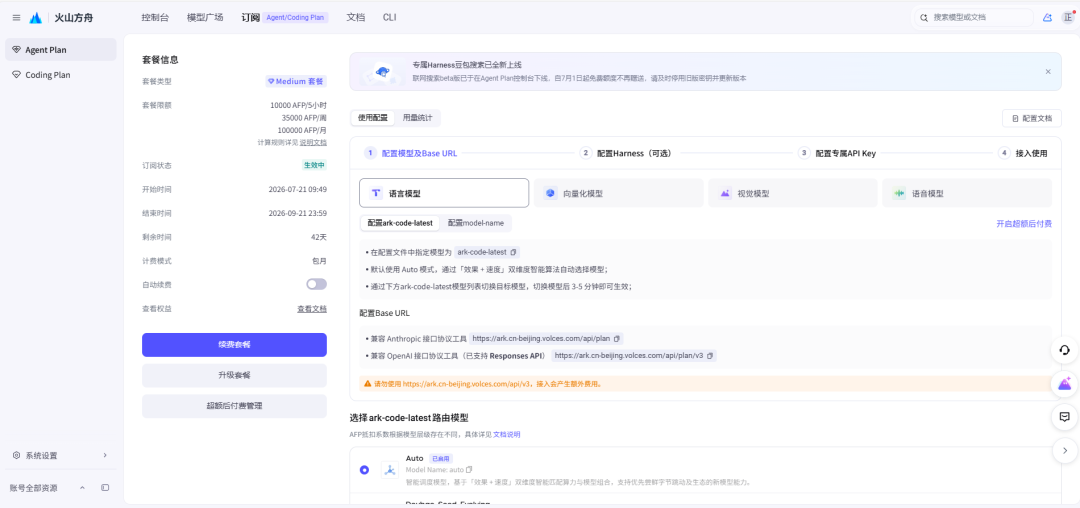Collapse the sidebar panel icon

click(x=105, y=488)
